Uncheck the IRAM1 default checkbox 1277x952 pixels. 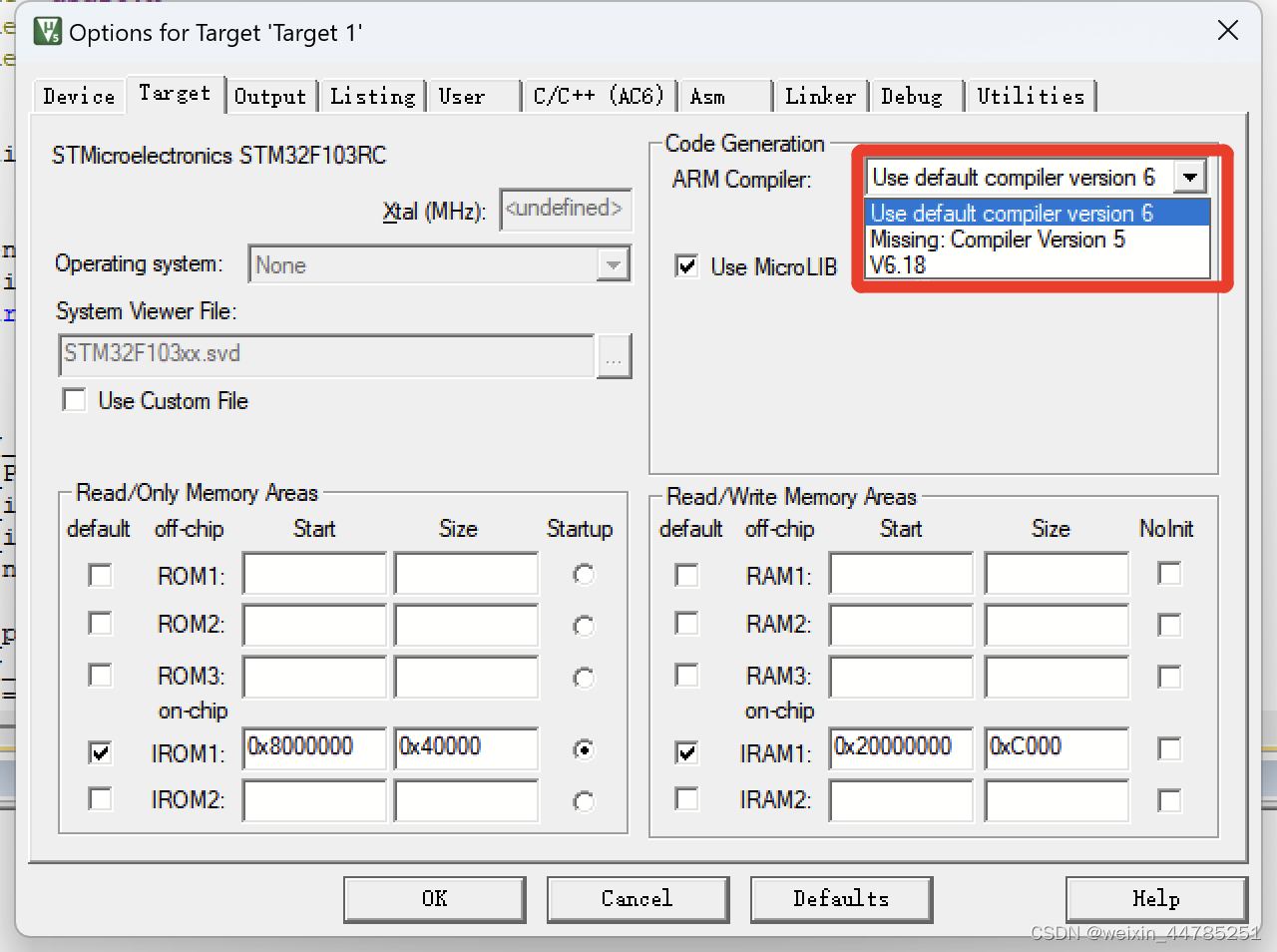click(x=686, y=751)
